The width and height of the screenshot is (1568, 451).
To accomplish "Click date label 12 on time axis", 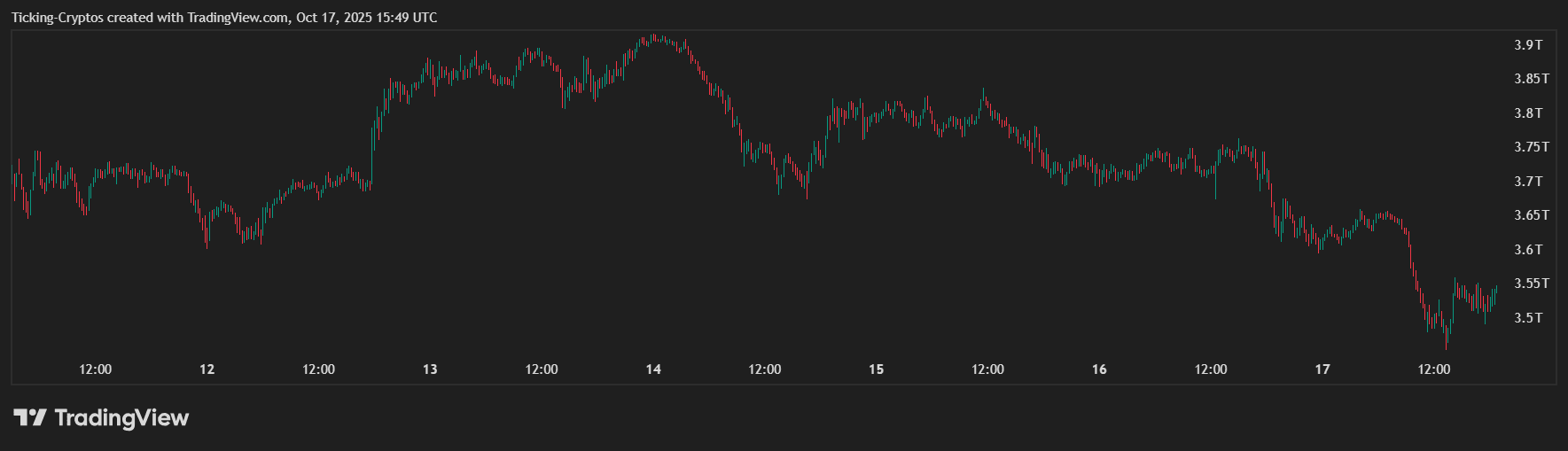I will tap(207, 369).
